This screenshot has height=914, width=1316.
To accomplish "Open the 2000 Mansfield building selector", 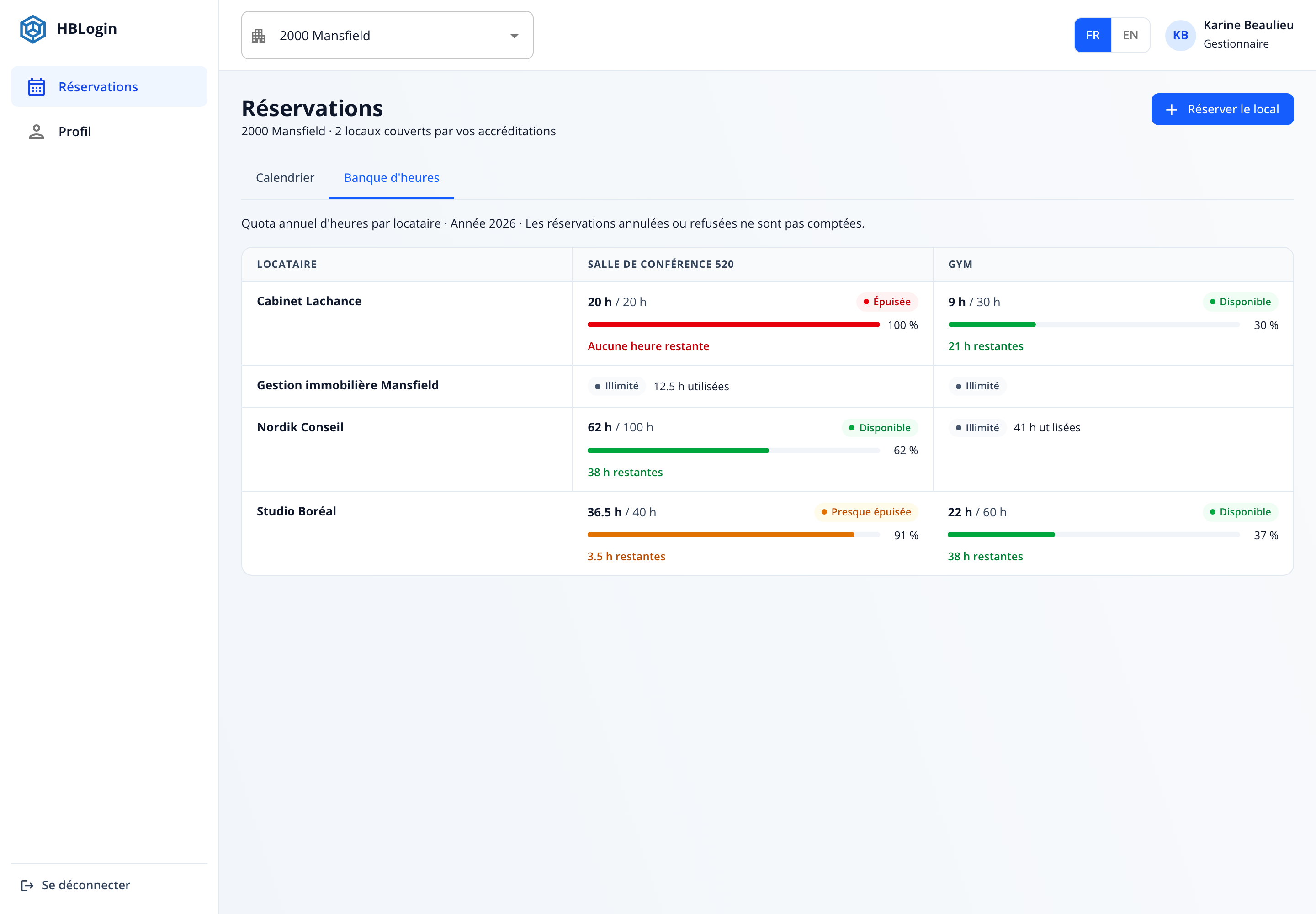I will (x=387, y=36).
